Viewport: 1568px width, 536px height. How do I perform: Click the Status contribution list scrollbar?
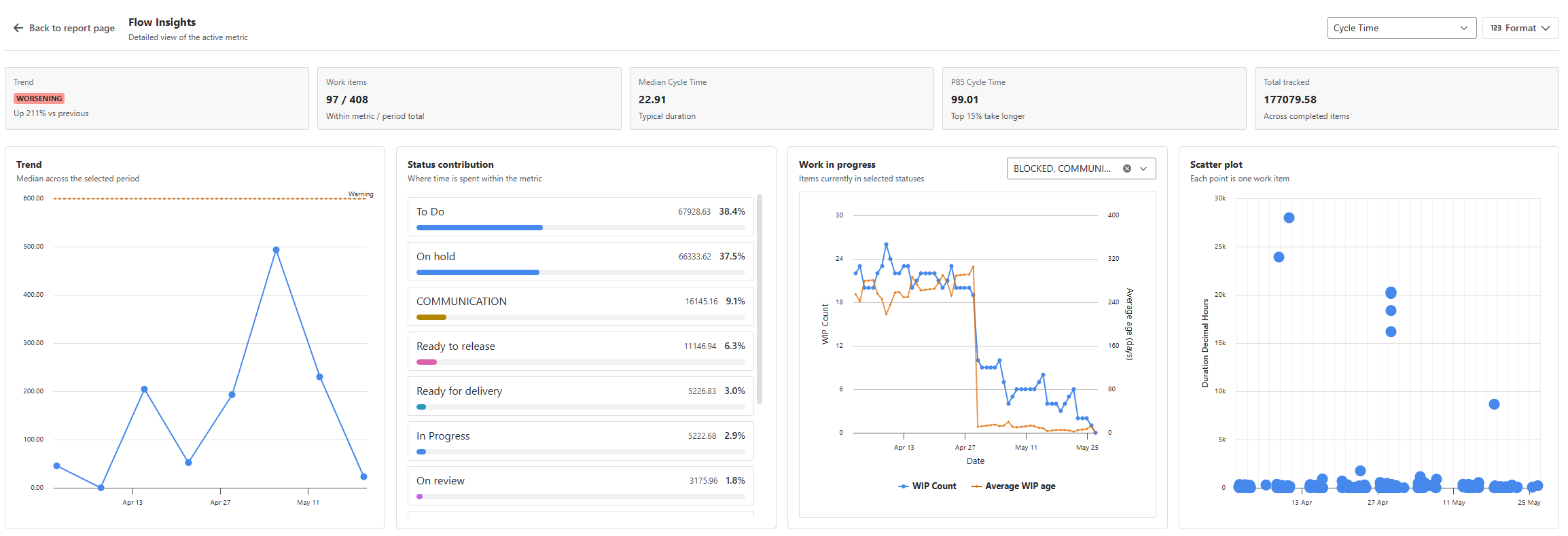tap(760, 299)
